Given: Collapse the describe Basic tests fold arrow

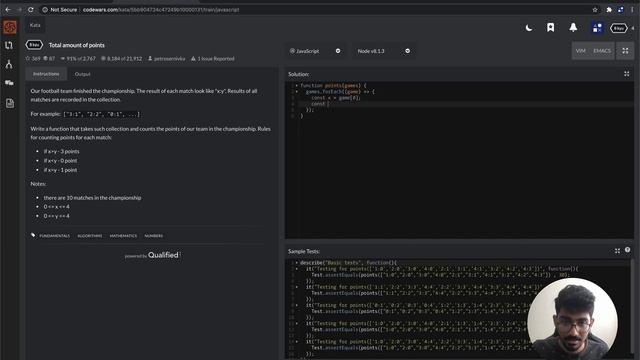Looking at the screenshot, I should 297,263.
